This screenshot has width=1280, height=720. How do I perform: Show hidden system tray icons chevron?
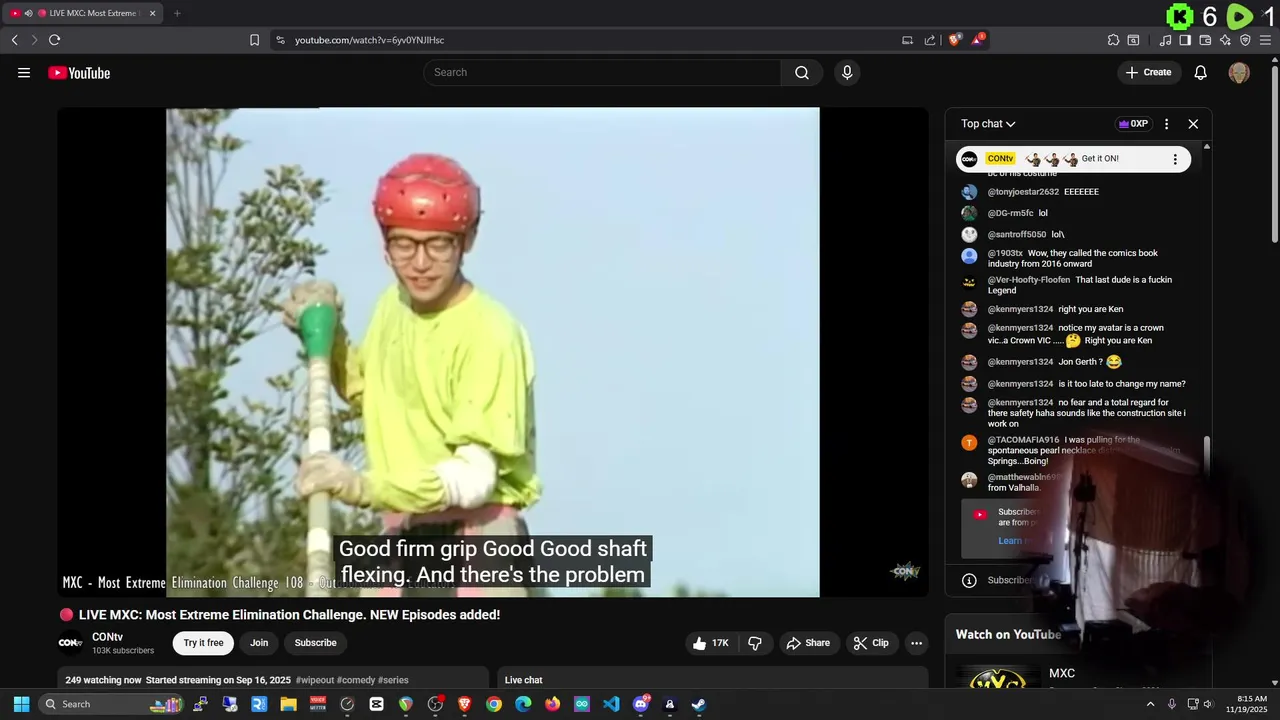click(x=1150, y=704)
